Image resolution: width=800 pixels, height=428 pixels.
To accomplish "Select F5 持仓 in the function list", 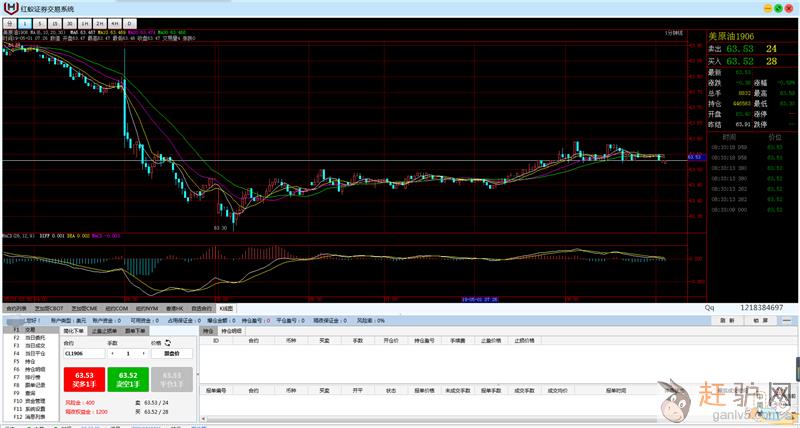I will (30, 361).
